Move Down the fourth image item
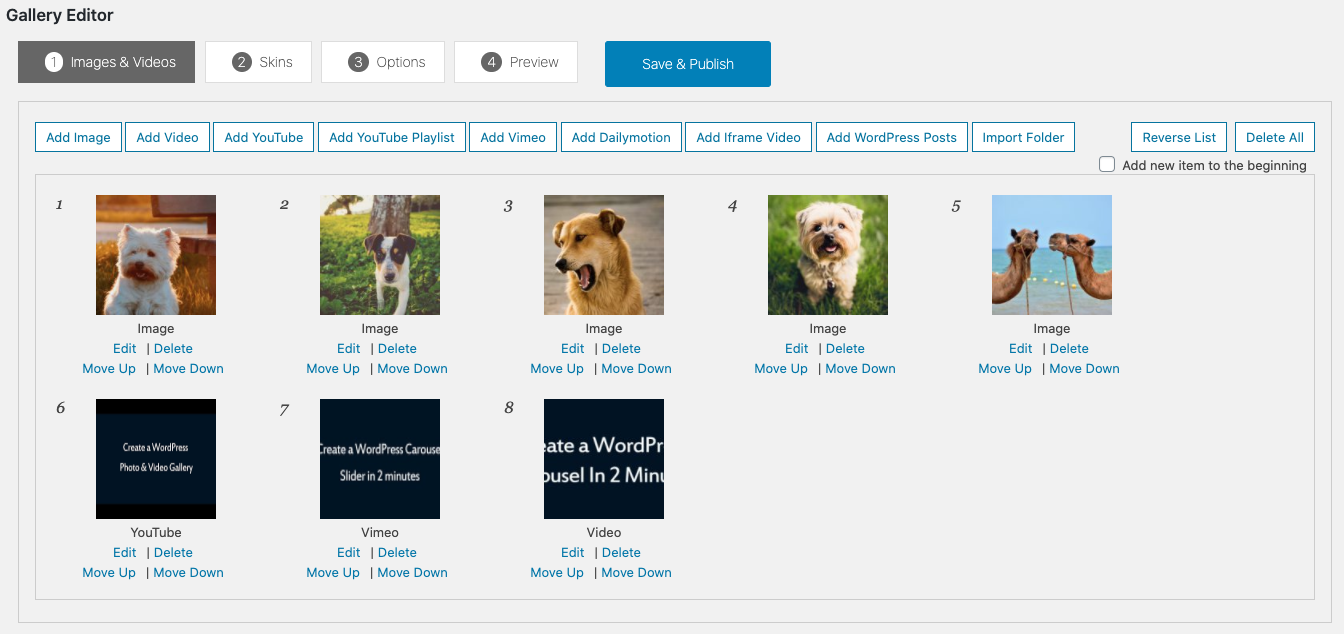Viewport: 1344px width, 634px height. pos(860,368)
